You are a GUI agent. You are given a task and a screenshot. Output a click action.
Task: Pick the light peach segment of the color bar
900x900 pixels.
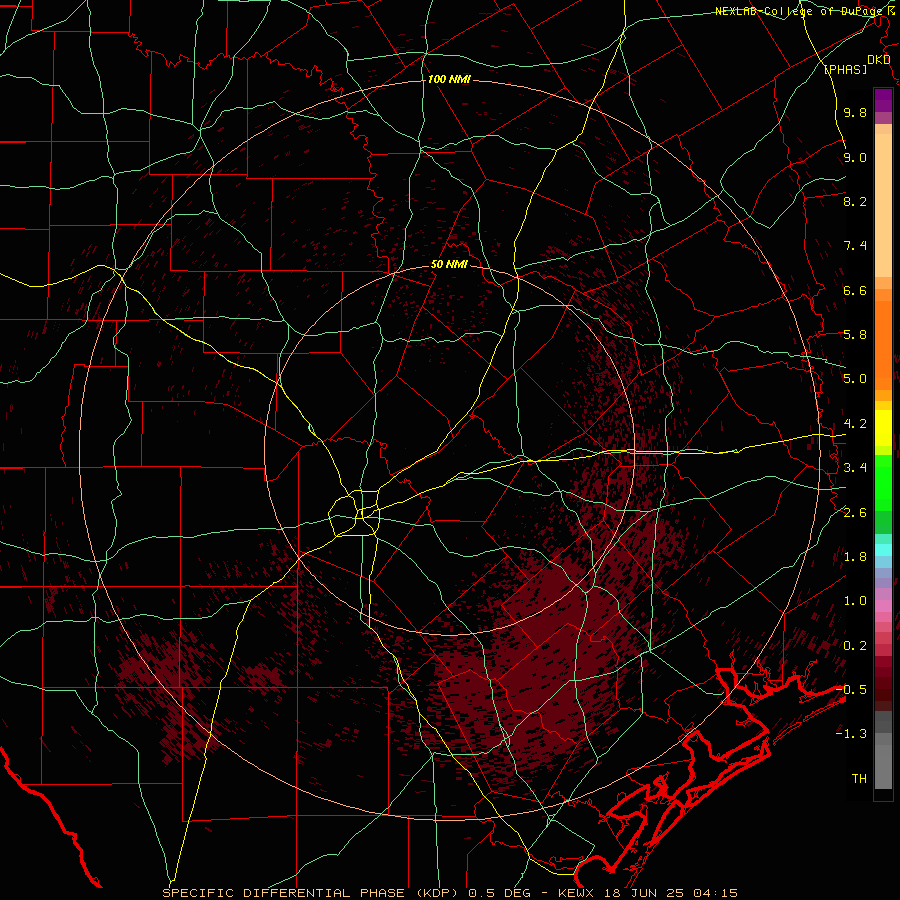click(883, 205)
